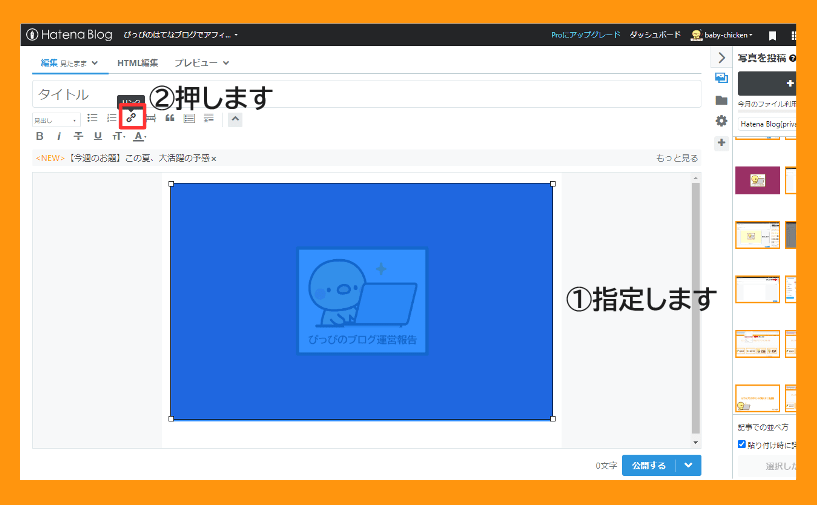The width and height of the screenshot is (817, 505).
Task: Open the baby-chicken account menu
Action: click(722, 35)
